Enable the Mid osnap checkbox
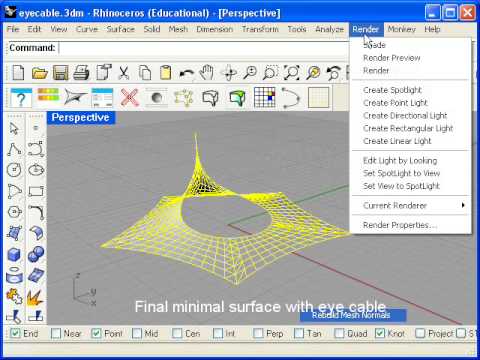480x360 pixels. pos(137,333)
